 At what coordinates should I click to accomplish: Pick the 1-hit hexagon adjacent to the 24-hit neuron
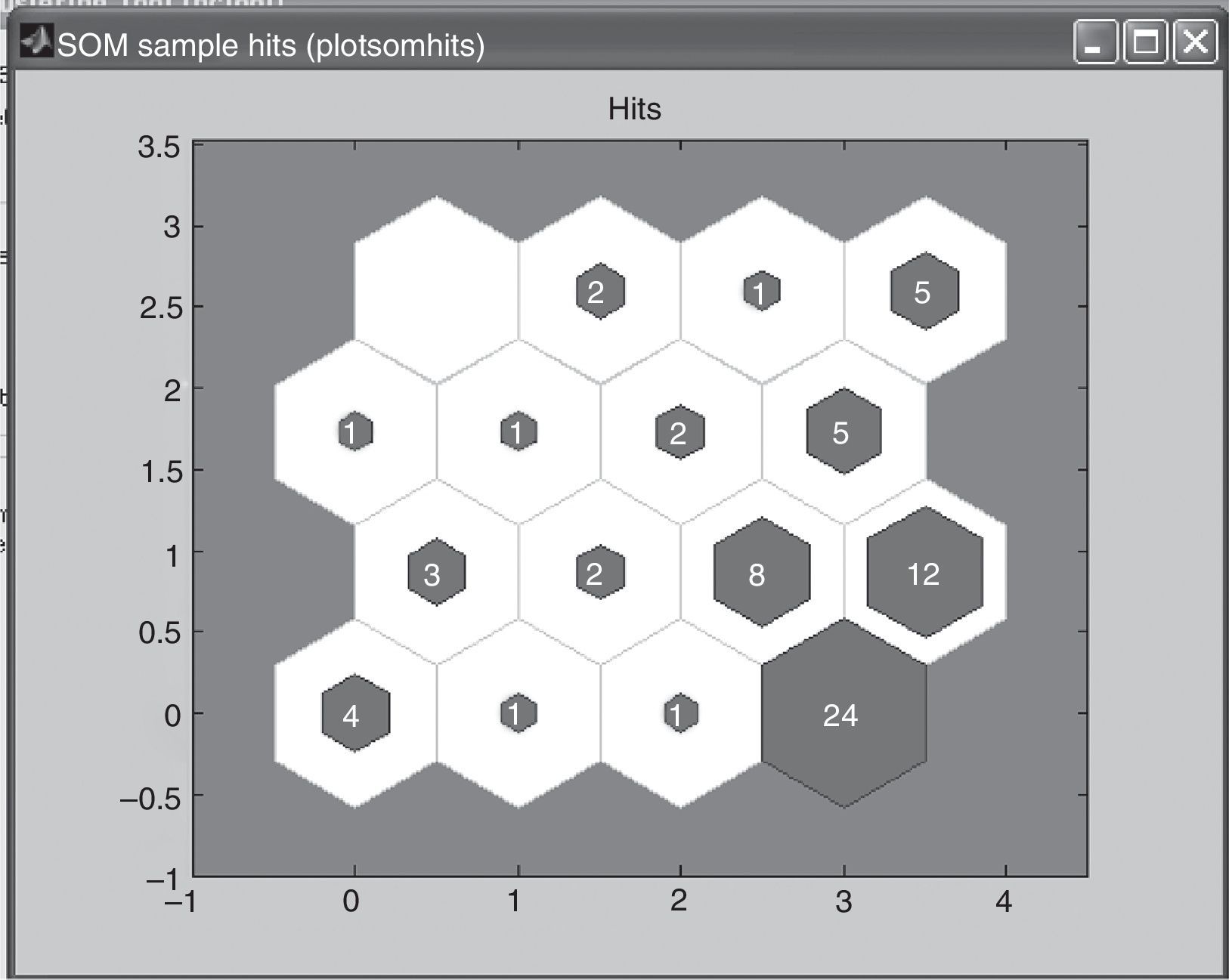pyautogui.click(x=680, y=713)
